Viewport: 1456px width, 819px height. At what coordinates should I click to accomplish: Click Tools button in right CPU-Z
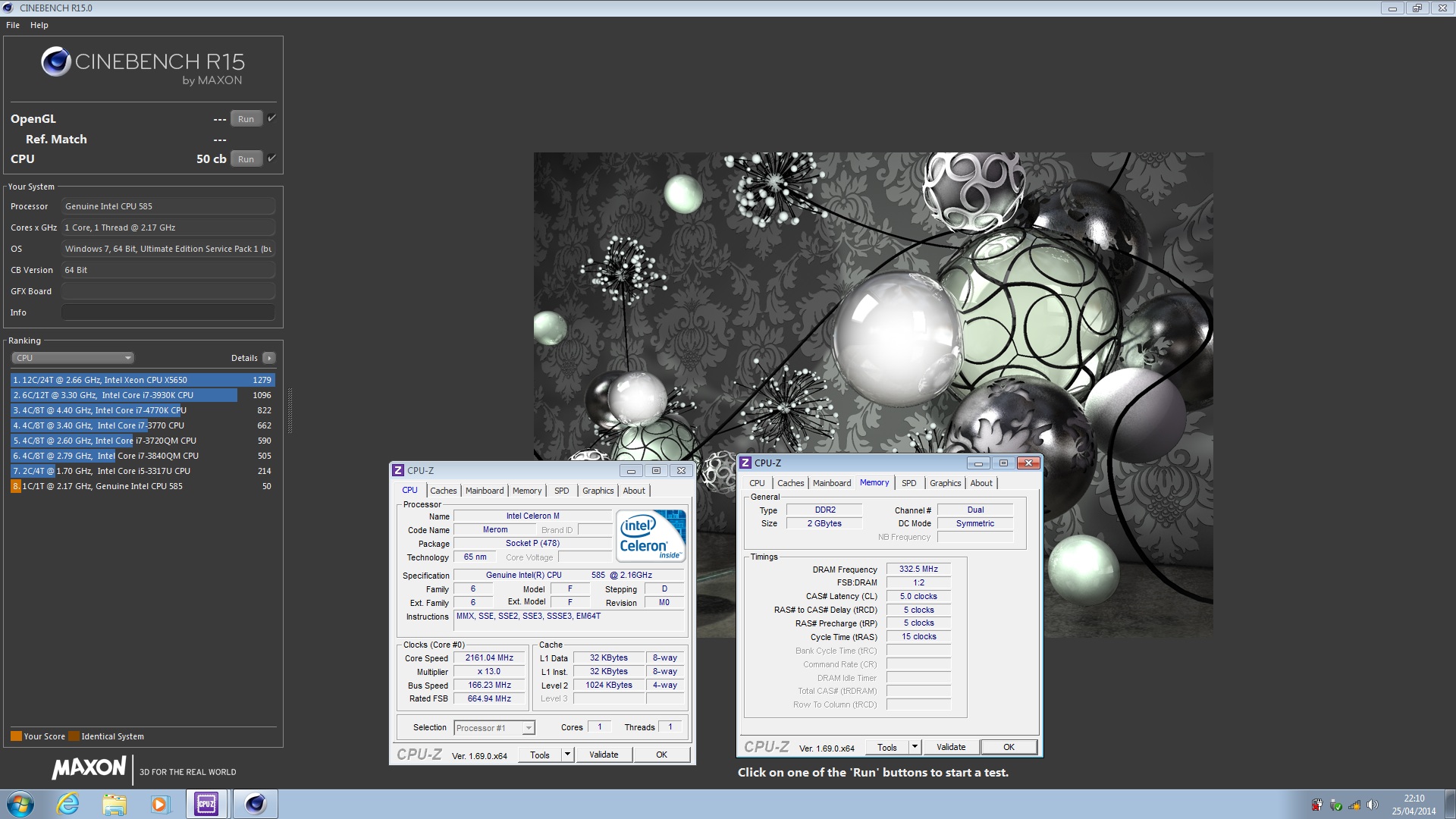coord(887,748)
